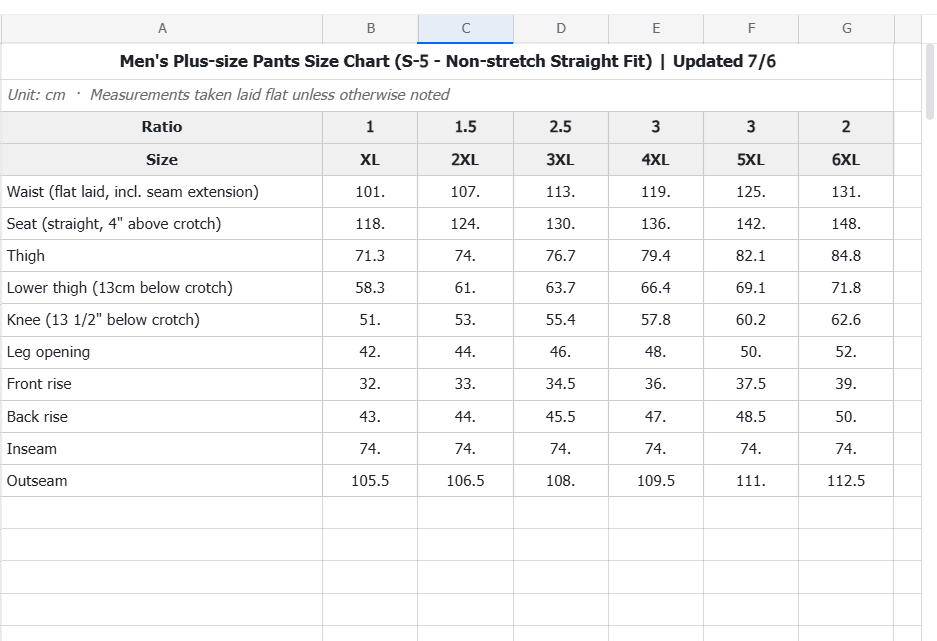Click the XL waist value 101.

coord(370,192)
